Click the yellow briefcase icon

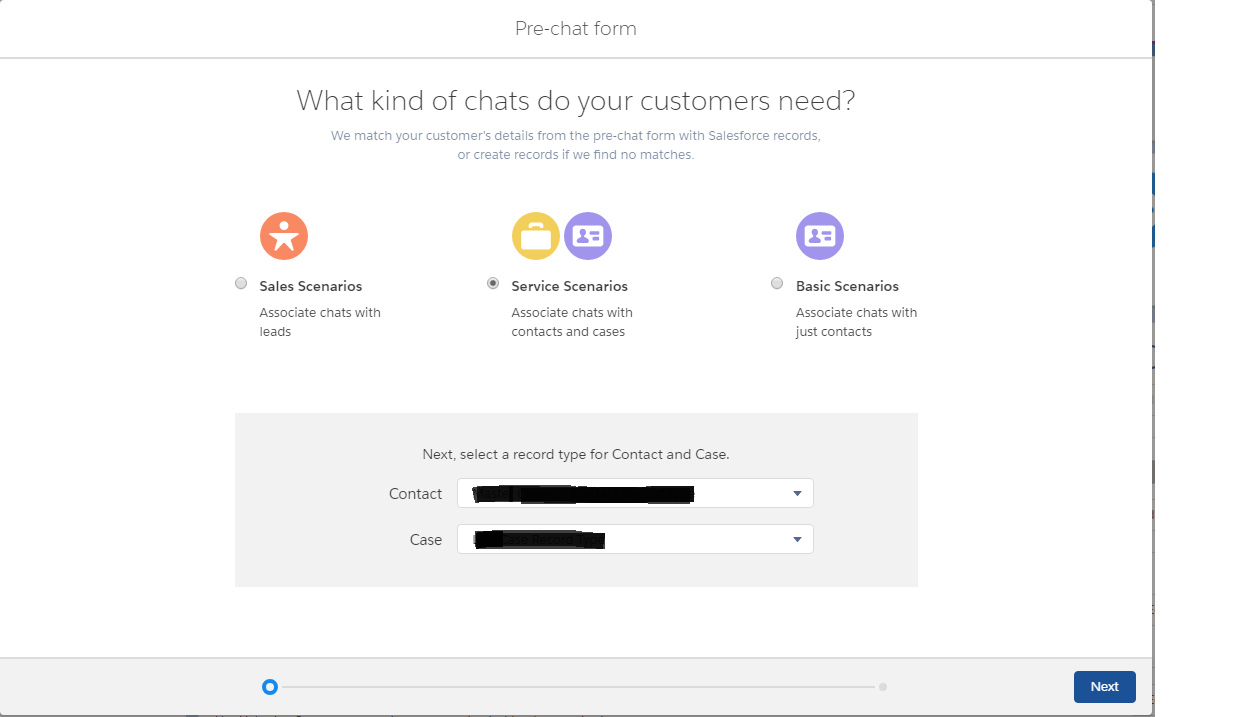[536, 237]
